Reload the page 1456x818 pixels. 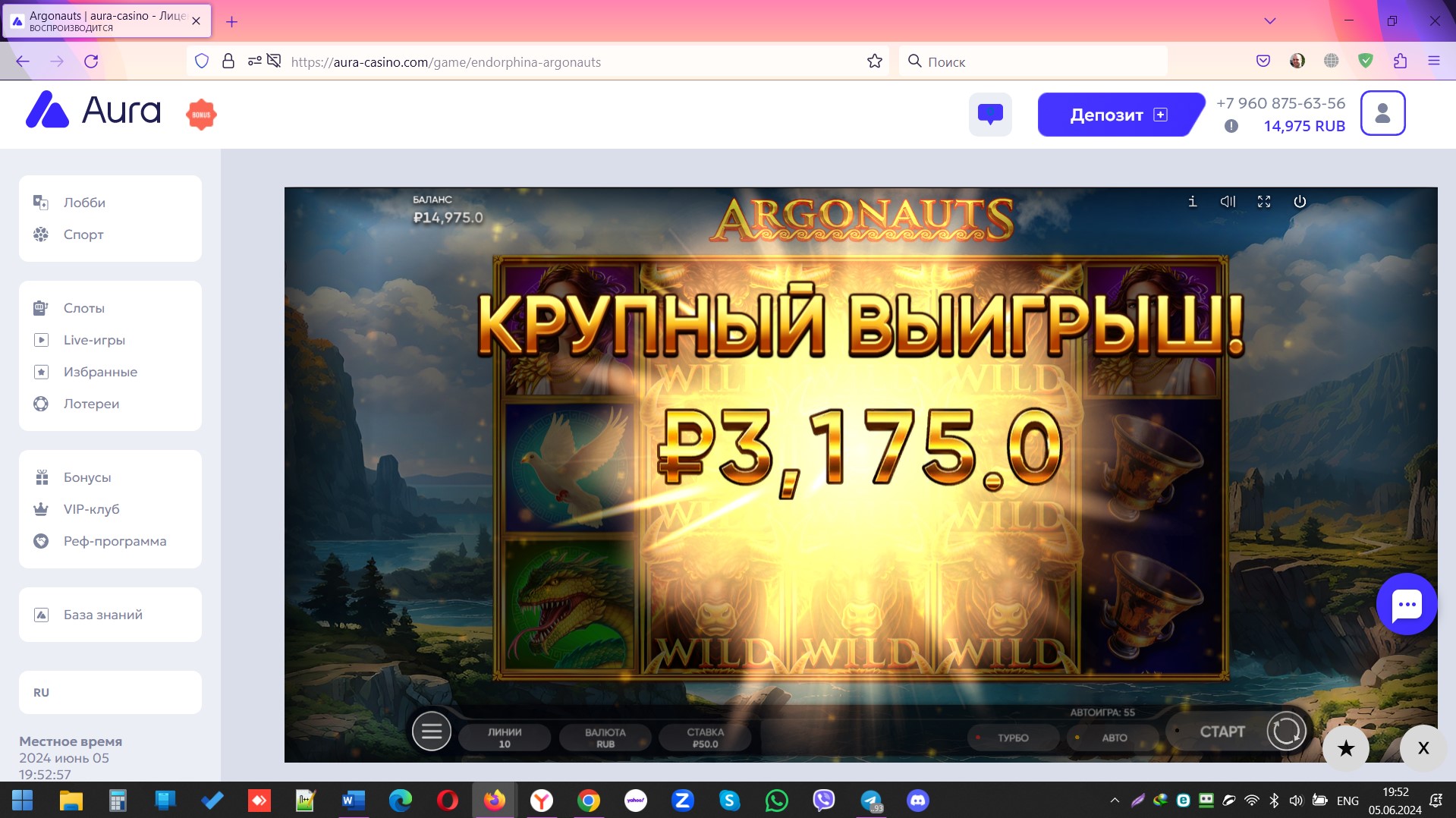[x=91, y=61]
